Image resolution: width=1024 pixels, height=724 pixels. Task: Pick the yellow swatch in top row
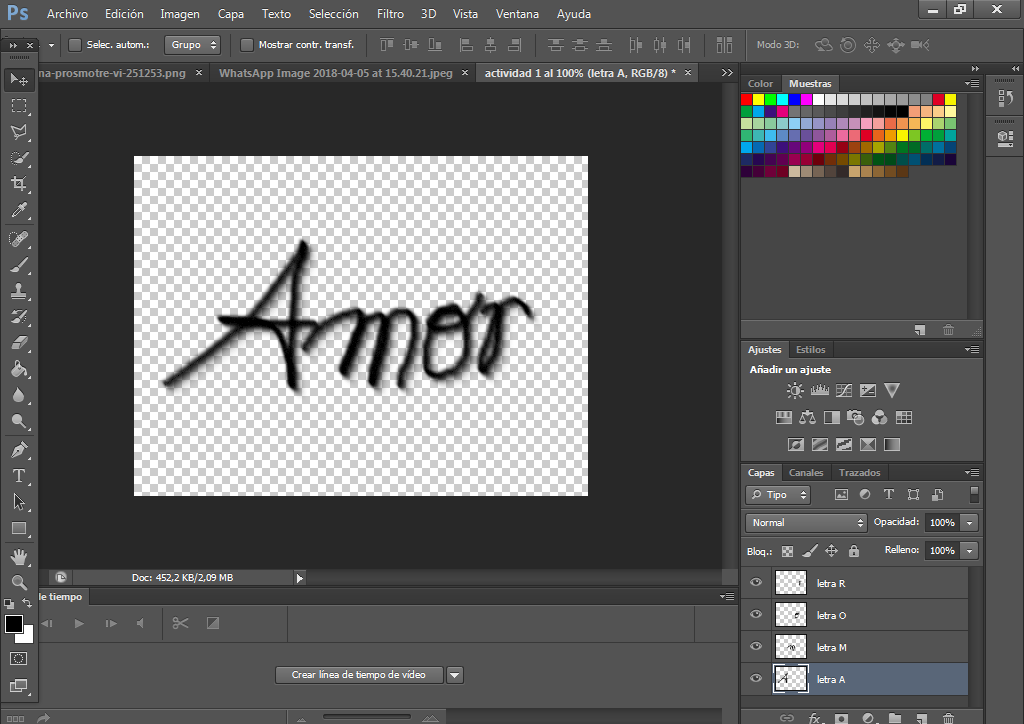pyautogui.click(x=758, y=99)
